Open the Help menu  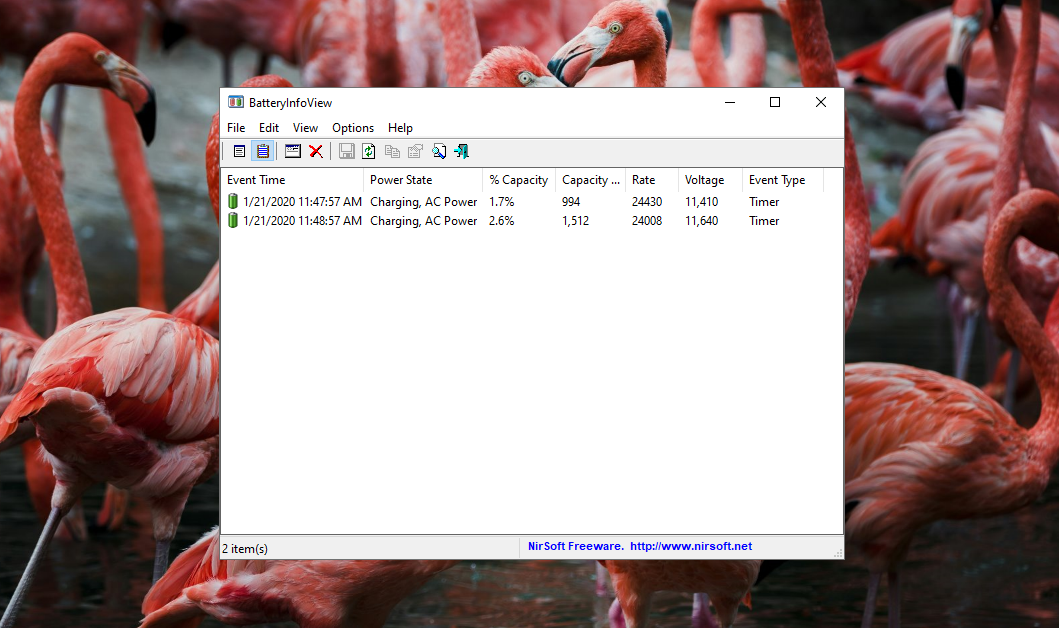(400, 128)
